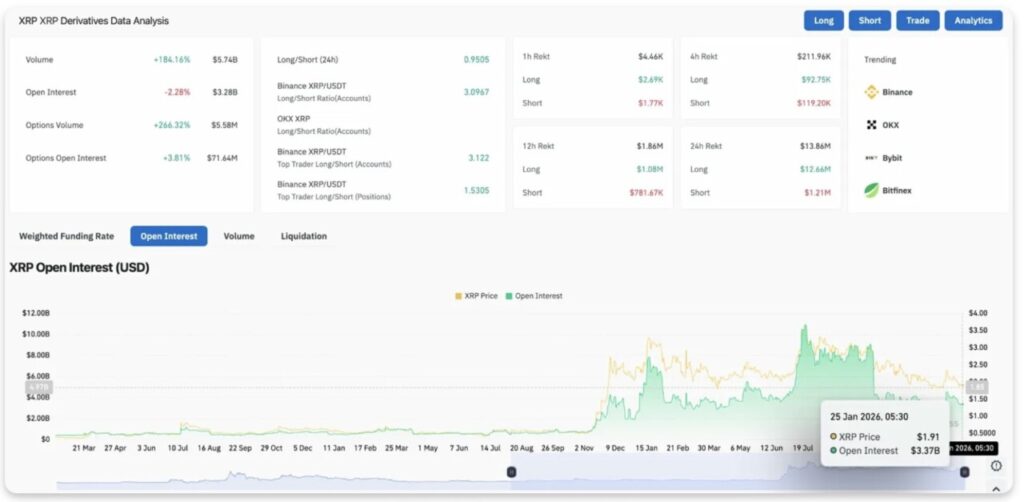Click the right range slider handle
1024x502 pixels.
point(965,472)
